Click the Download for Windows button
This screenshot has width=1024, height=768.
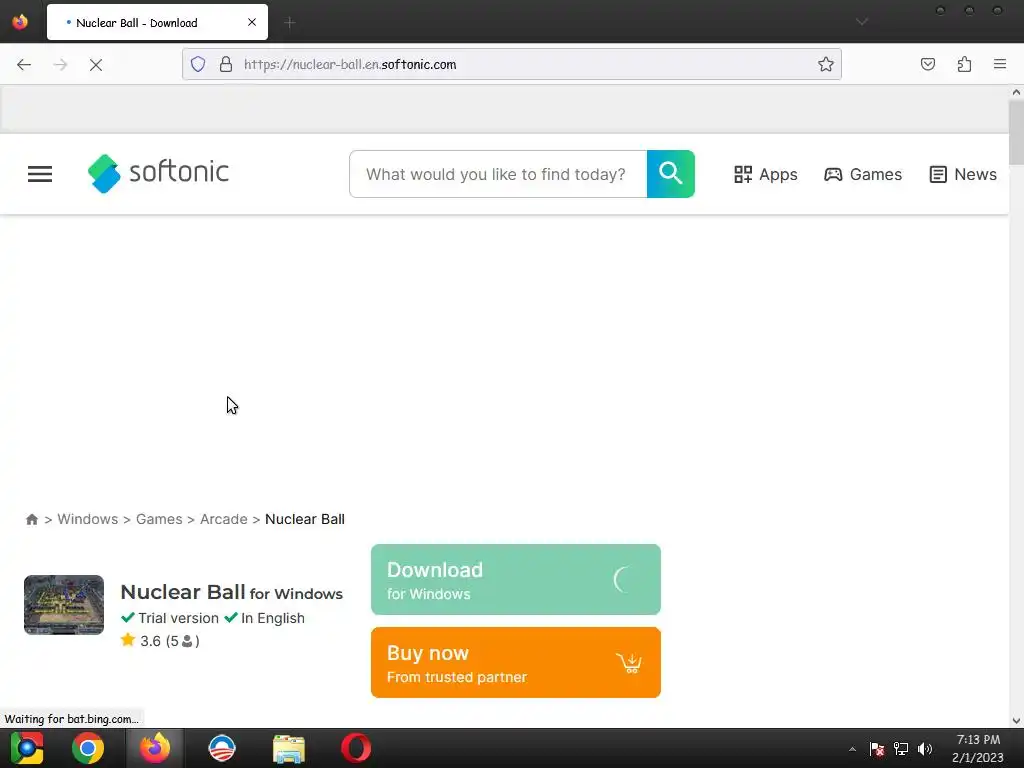(x=515, y=579)
